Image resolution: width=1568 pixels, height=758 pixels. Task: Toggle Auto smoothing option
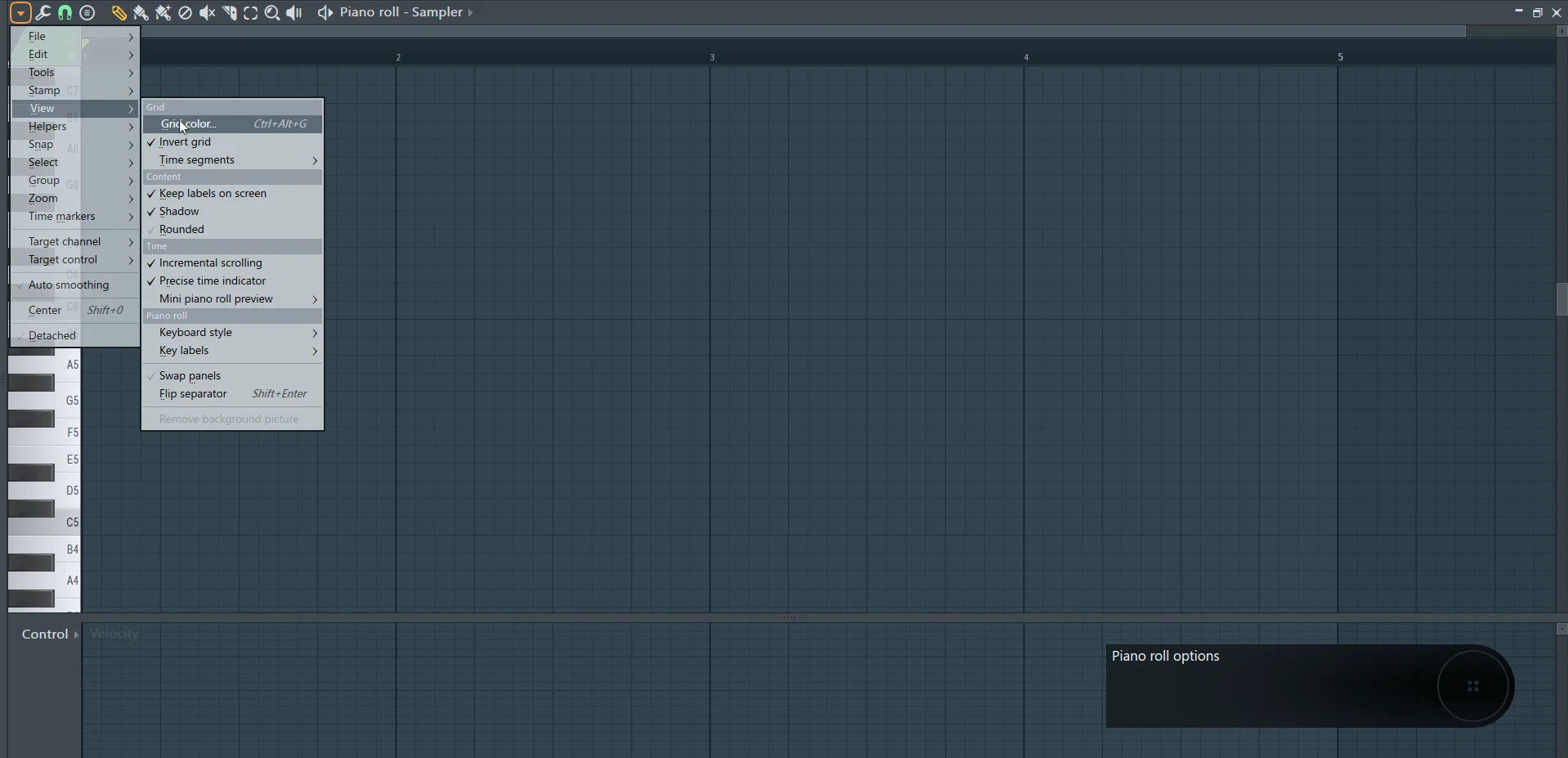coord(75,285)
